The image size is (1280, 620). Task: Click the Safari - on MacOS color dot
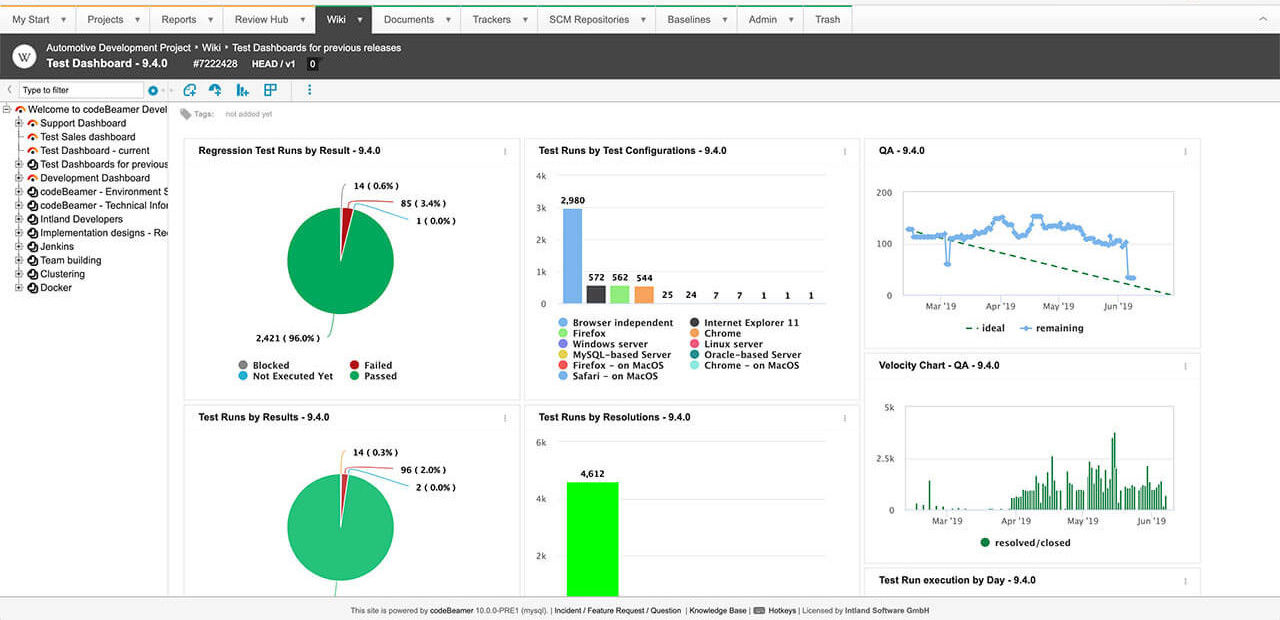point(563,376)
